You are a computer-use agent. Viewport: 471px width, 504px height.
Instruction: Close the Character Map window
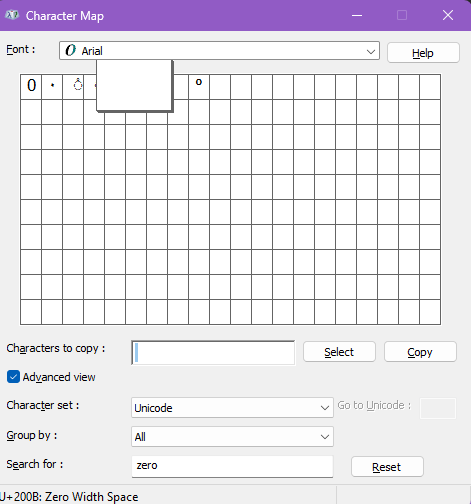448,15
